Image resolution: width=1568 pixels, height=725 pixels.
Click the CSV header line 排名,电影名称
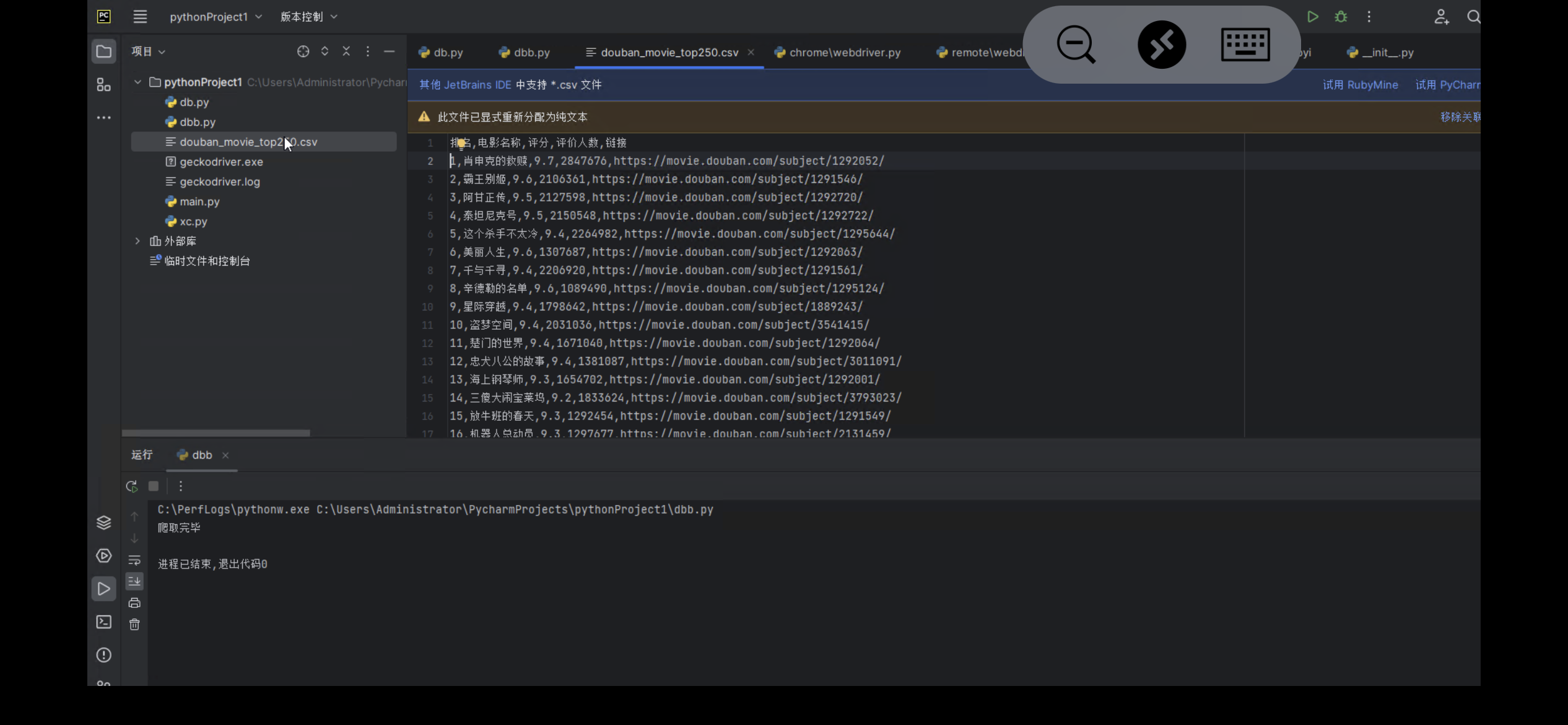click(538, 143)
